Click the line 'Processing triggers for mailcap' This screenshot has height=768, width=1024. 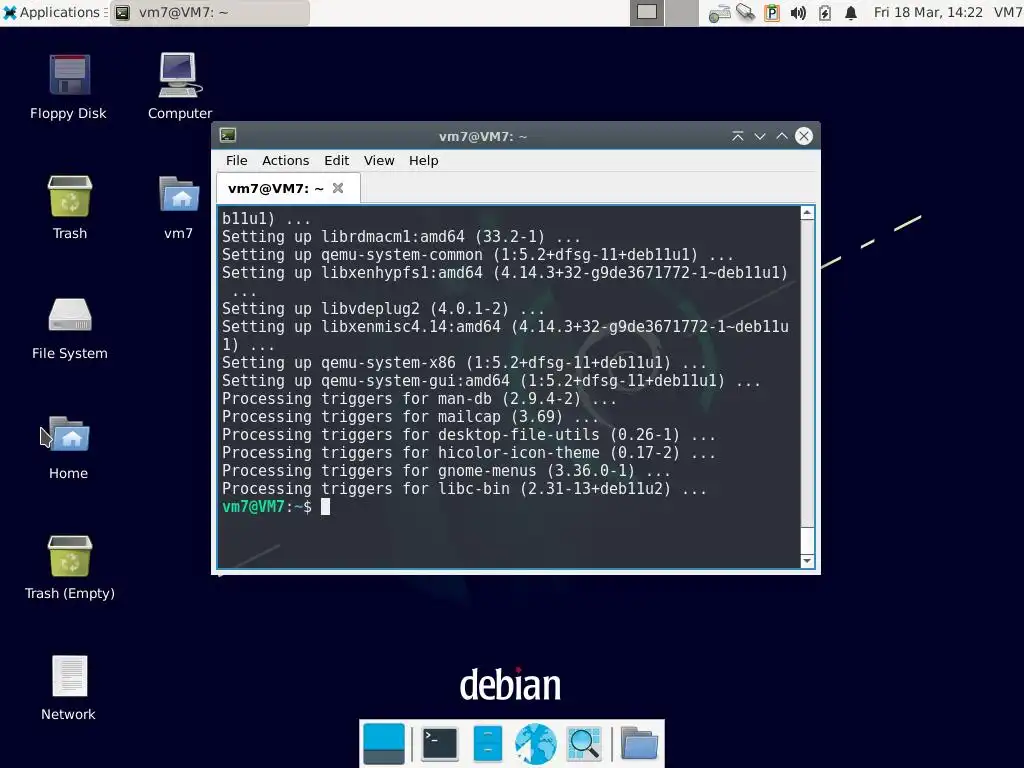point(409,417)
